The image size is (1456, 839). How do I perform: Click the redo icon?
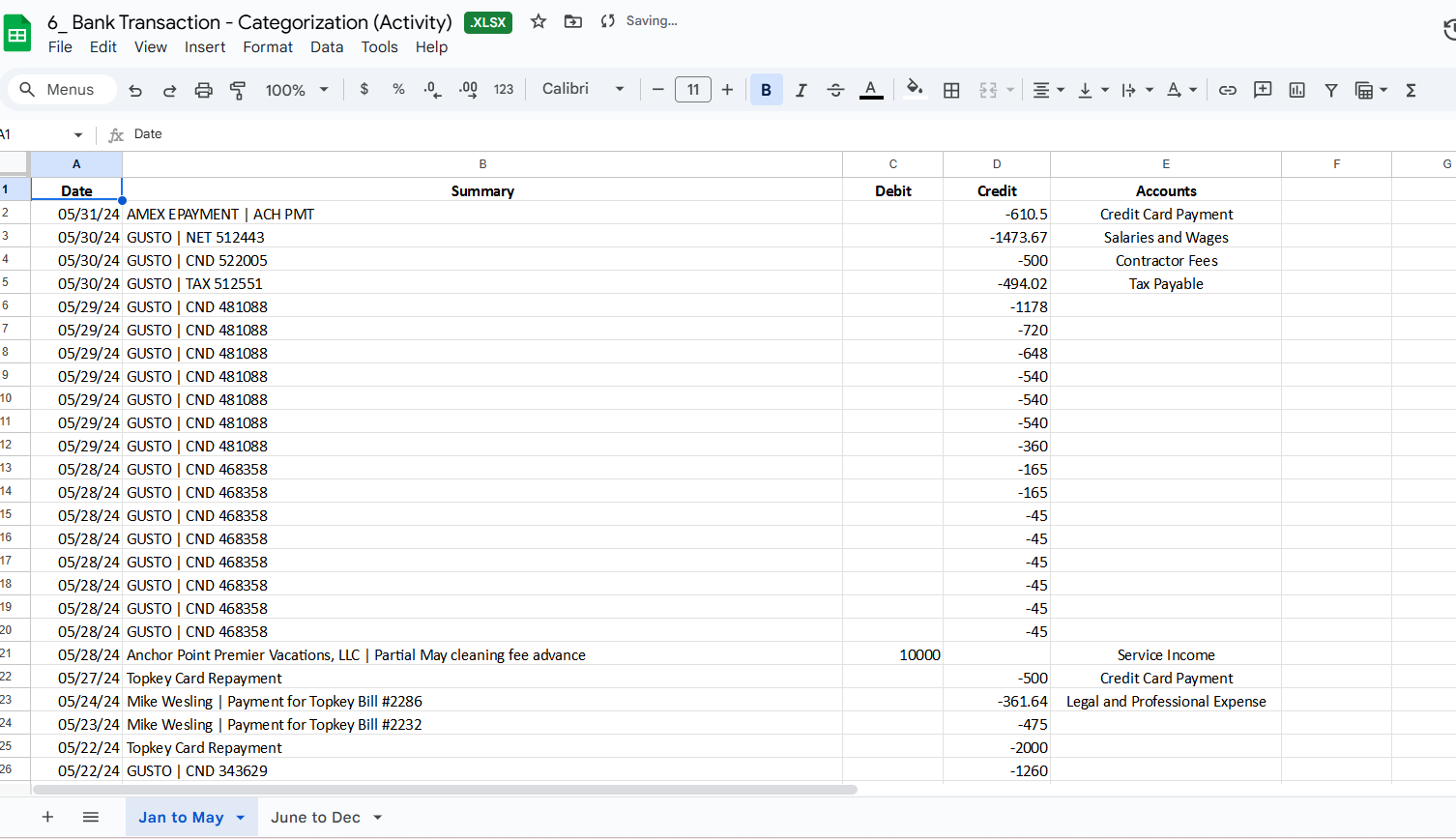point(169,90)
